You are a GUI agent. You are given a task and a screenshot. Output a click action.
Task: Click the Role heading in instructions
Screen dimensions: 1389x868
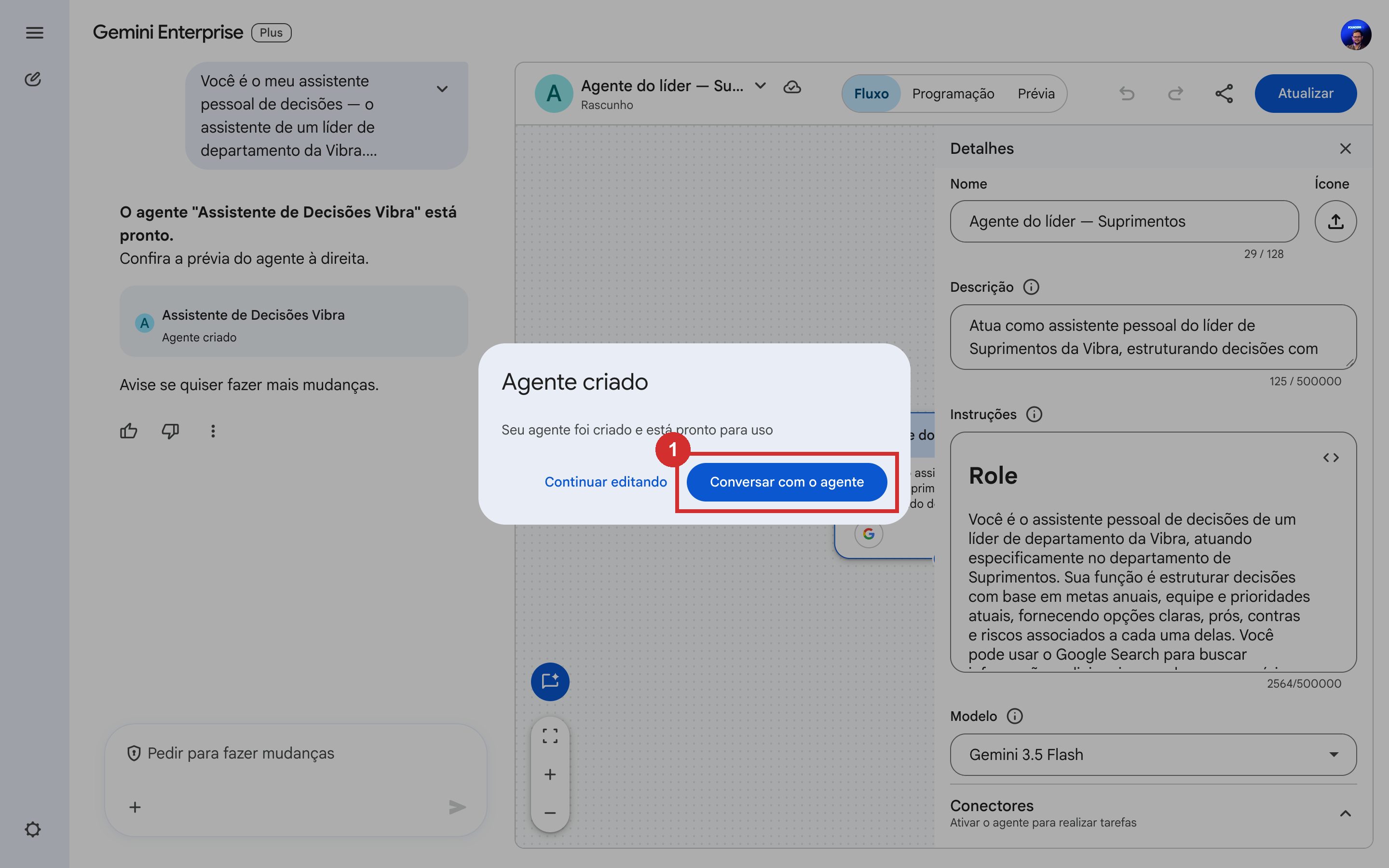click(993, 475)
